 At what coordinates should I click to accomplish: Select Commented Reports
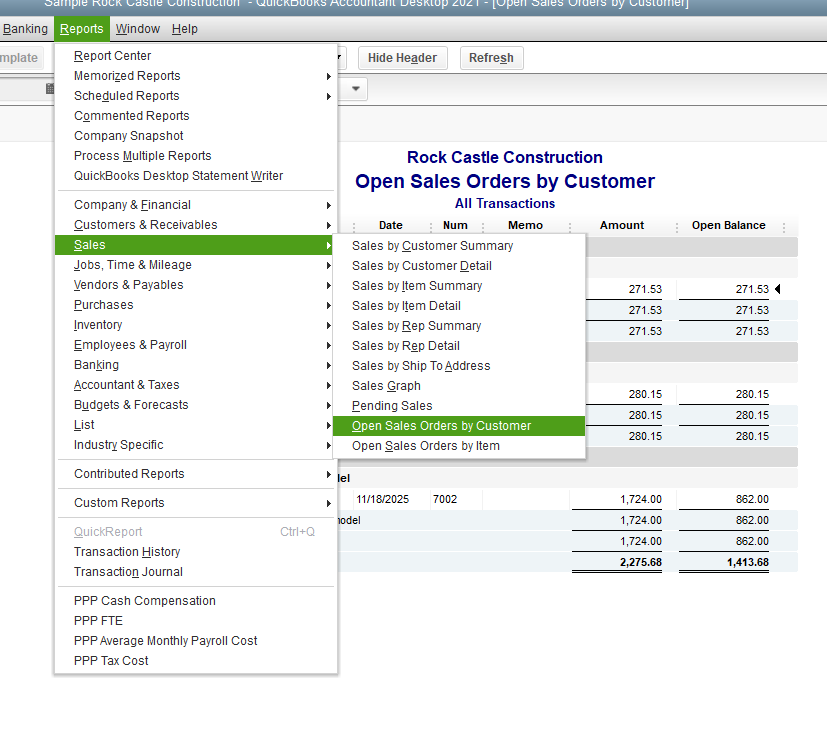pyautogui.click(x=196, y=116)
